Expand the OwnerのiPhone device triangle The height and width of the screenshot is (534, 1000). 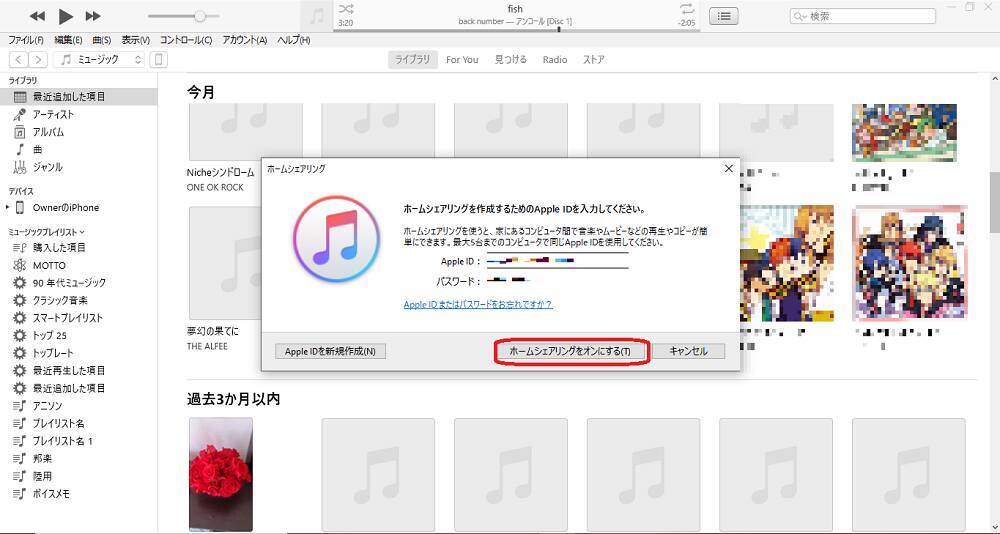click(7, 207)
